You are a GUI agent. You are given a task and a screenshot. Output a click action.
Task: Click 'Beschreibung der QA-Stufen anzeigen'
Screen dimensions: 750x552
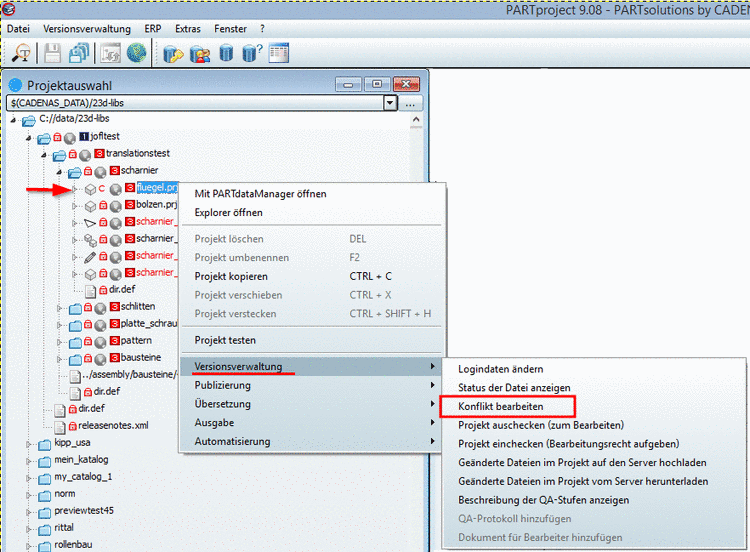tap(543, 500)
